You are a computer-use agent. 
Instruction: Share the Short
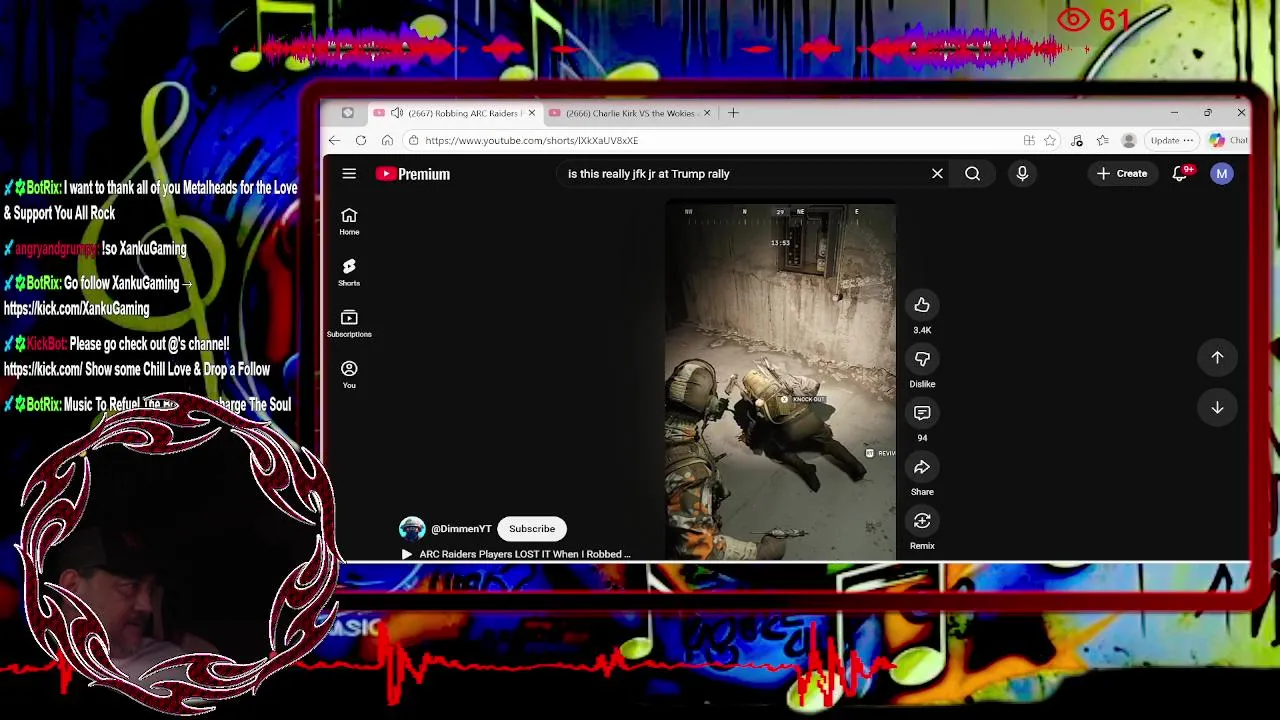[922, 467]
